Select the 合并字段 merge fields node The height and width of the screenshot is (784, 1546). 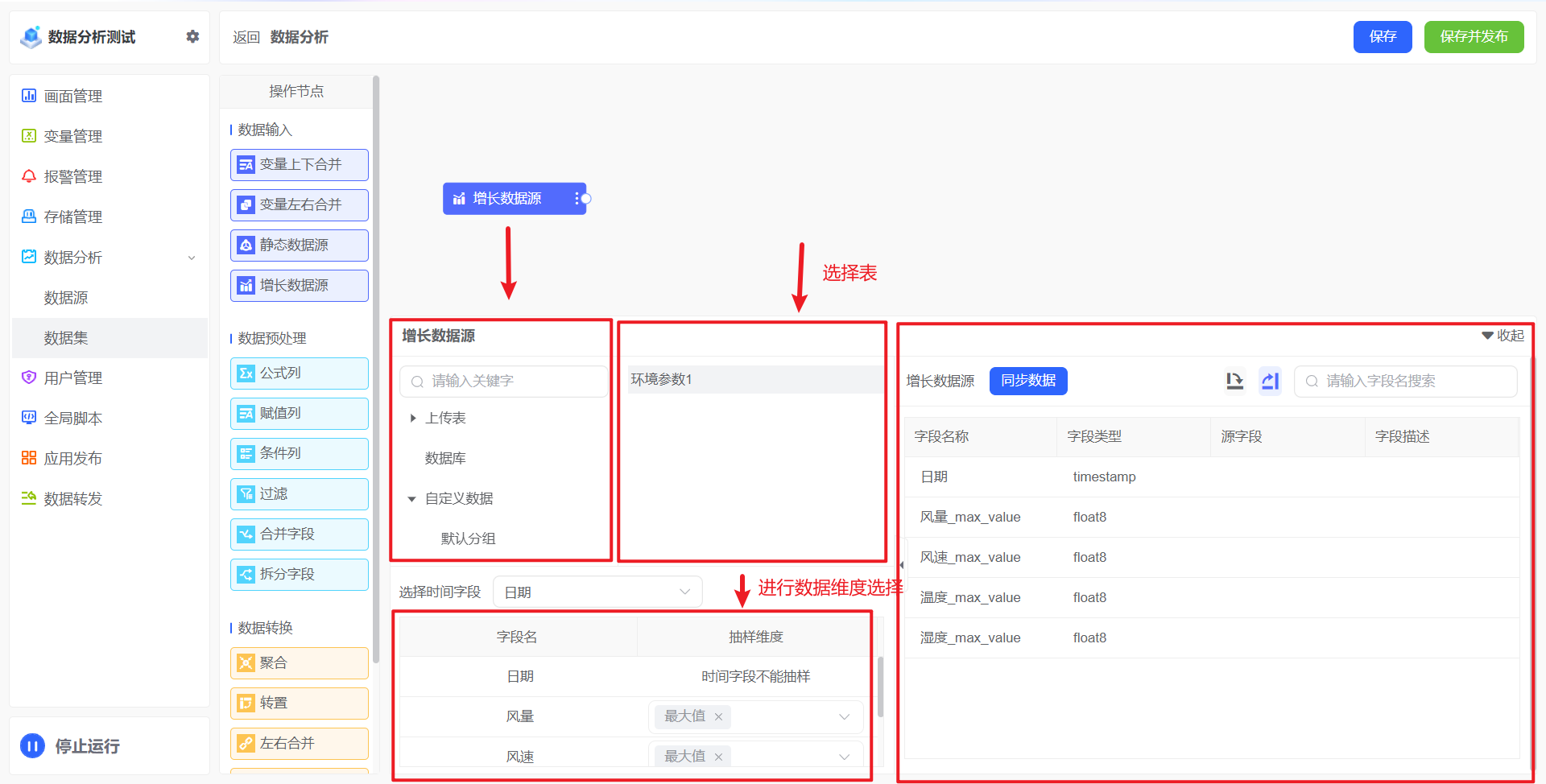tap(299, 534)
